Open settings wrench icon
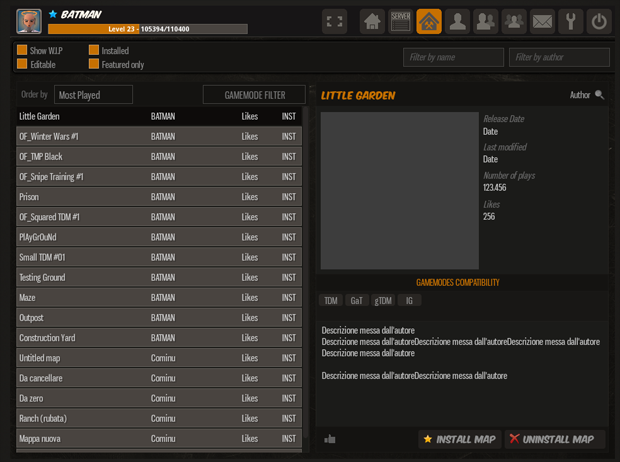Screen dimensions: 620x462 [571, 21]
